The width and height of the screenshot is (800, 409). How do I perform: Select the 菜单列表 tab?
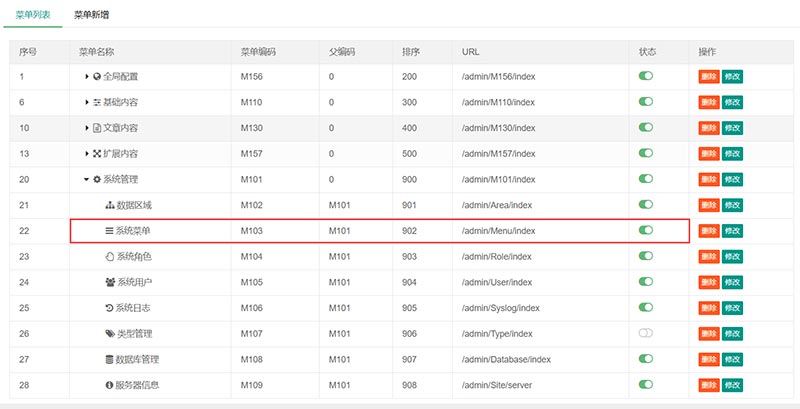coord(34,16)
